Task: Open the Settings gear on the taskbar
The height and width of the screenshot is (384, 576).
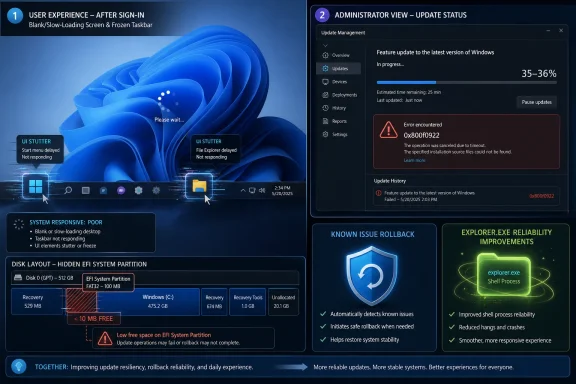Action: 156,190
